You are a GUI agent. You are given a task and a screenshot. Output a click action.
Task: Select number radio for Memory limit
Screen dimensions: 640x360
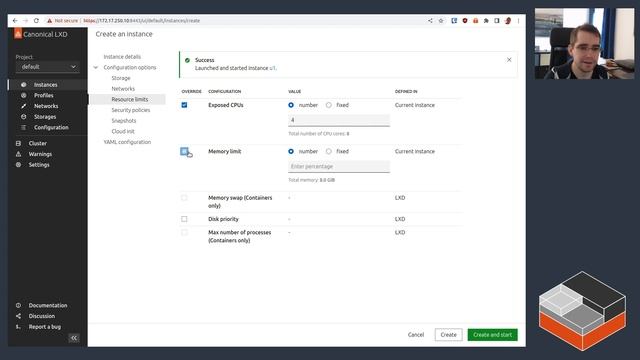point(291,151)
